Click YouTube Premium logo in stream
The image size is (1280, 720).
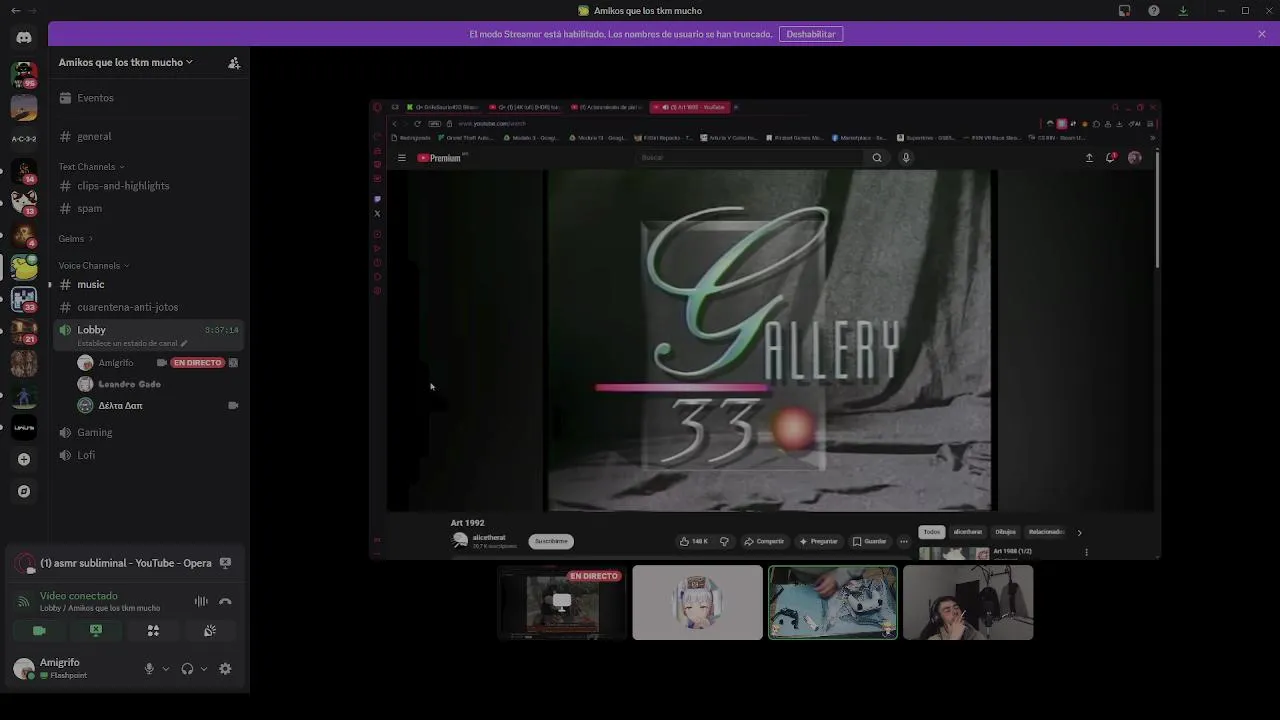pos(439,158)
